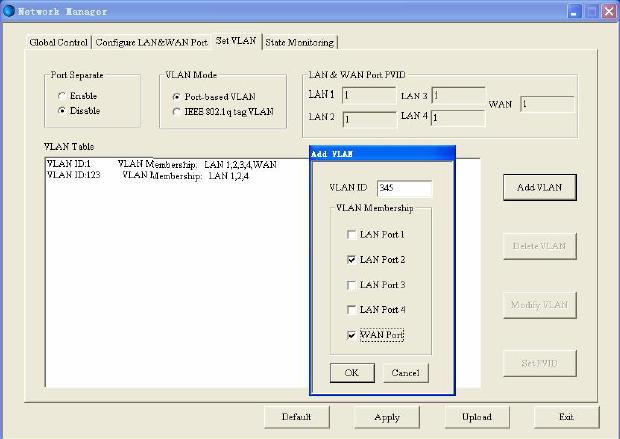Check the LAN Port 4 checkbox

[x=351, y=310]
